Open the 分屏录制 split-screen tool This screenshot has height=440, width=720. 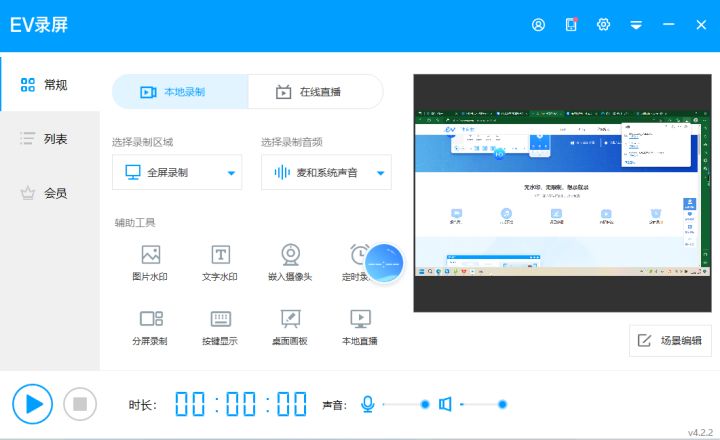tap(150, 327)
